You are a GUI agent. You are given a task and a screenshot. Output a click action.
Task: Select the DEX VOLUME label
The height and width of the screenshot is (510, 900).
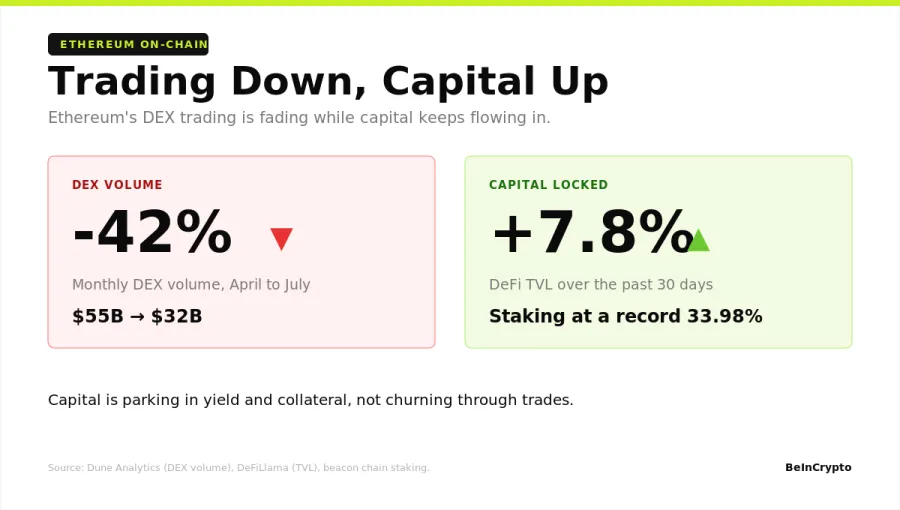pyautogui.click(x=117, y=185)
